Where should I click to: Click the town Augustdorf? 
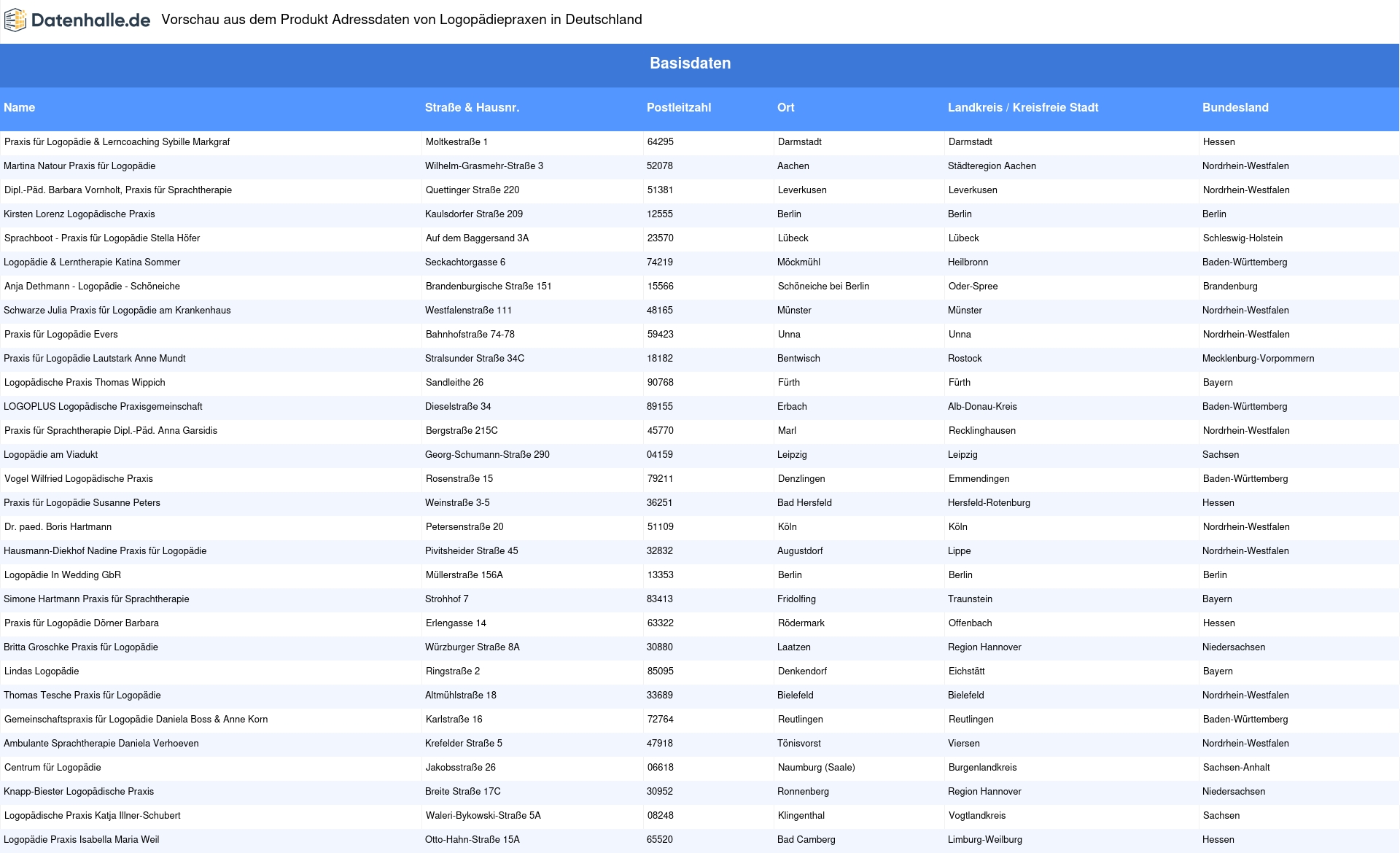click(x=800, y=551)
